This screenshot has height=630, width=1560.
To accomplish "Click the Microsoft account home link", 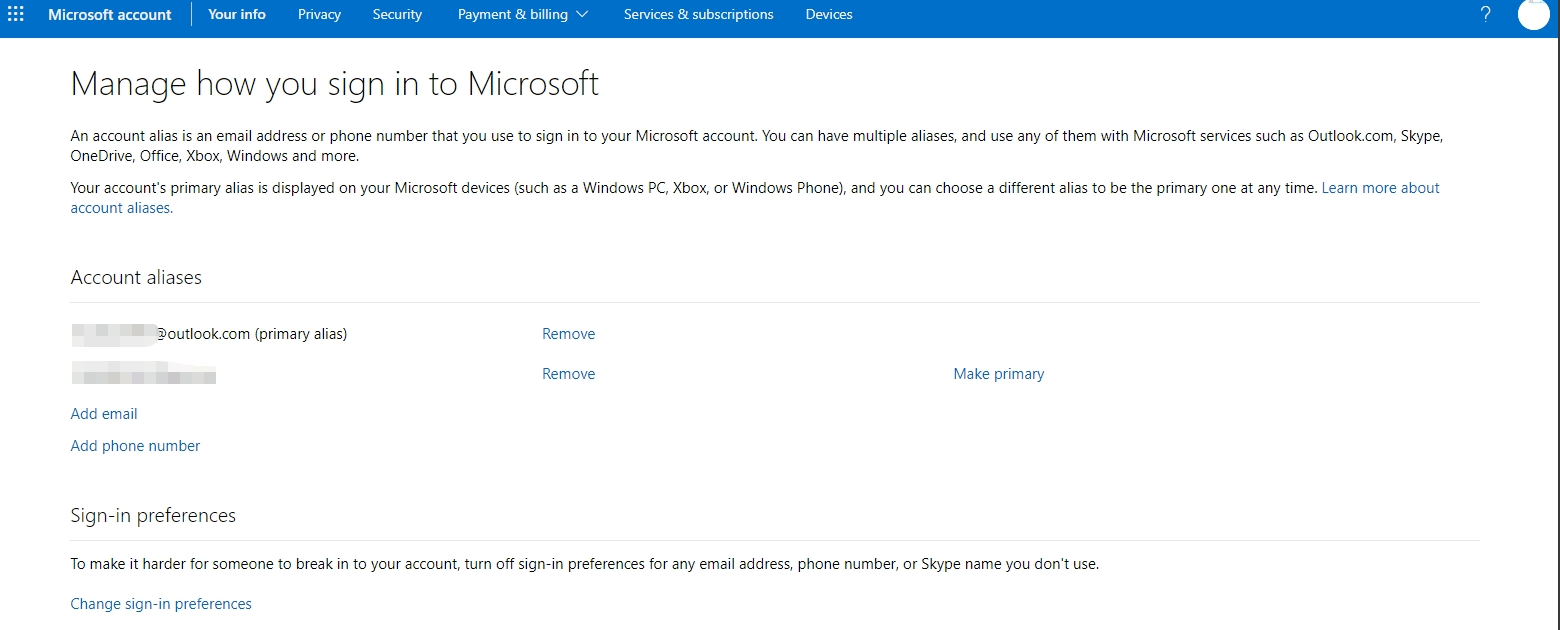I will tap(110, 14).
